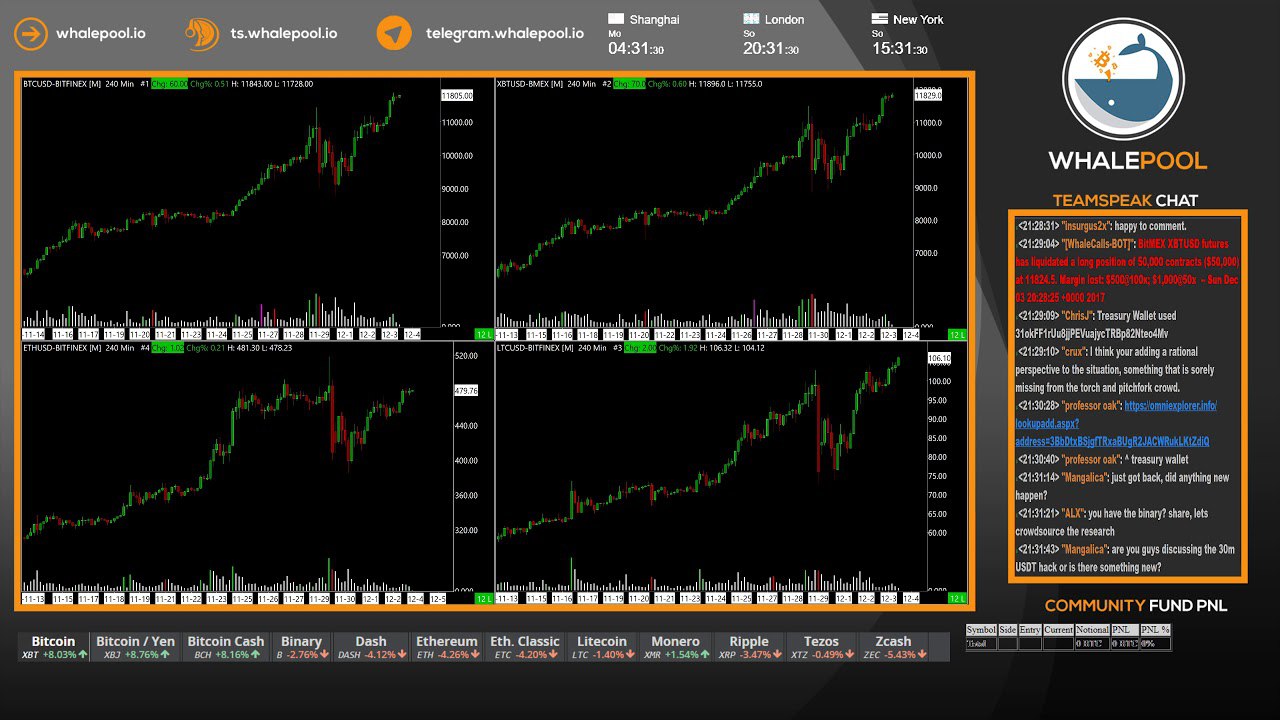Click the Notional column header in PNL table
Viewport: 1280px width, 720px height.
(1092, 630)
